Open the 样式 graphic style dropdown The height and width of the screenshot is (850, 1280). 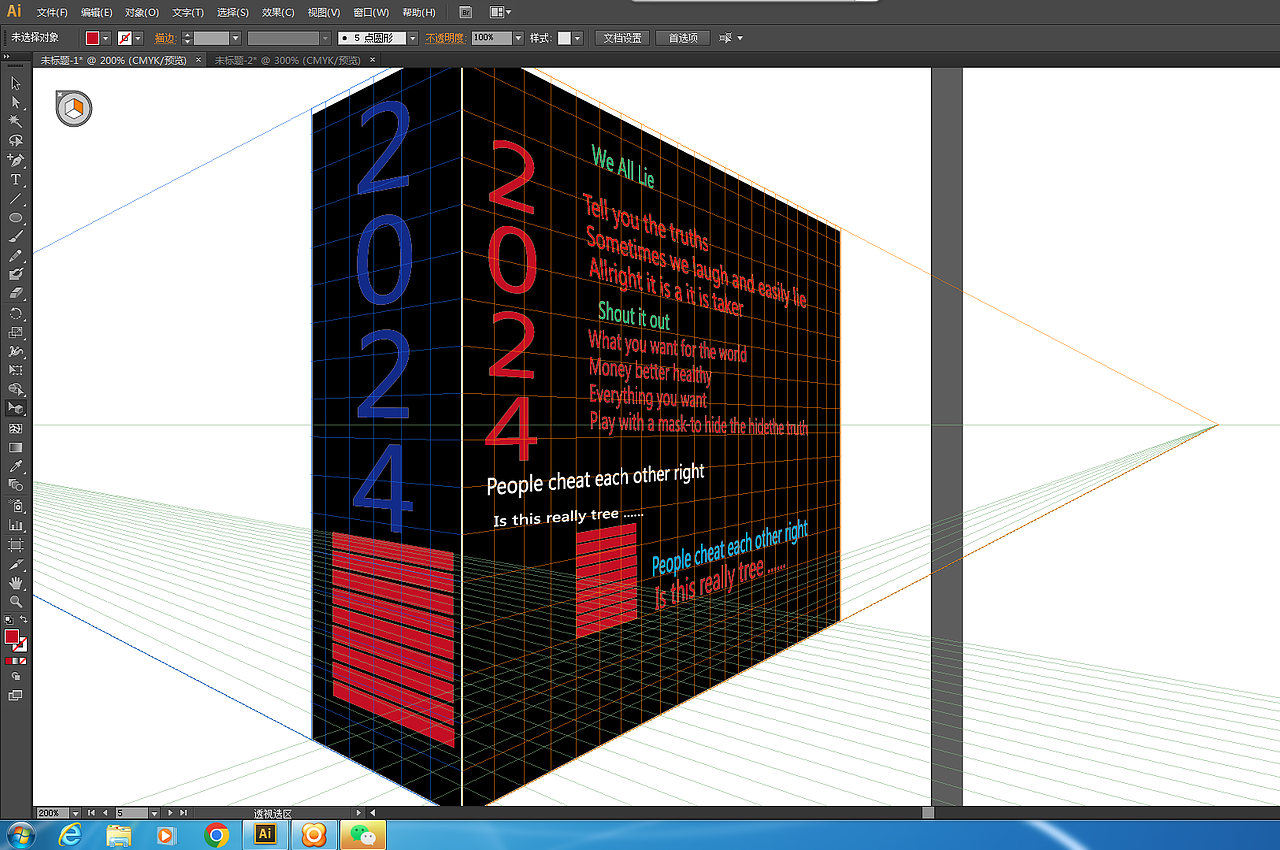point(577,38)
